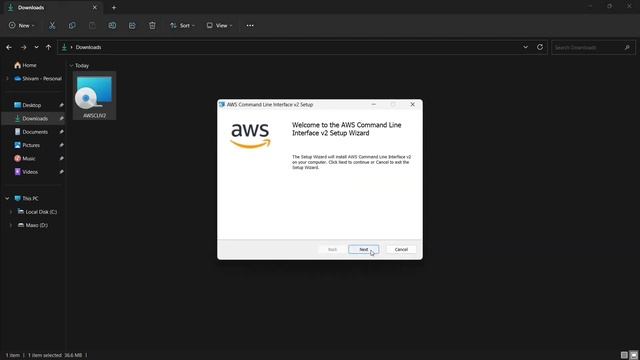The width and height of the screenshot is (640, 360).
Task: Click the Search Downloads field
Action: point(593,47)
